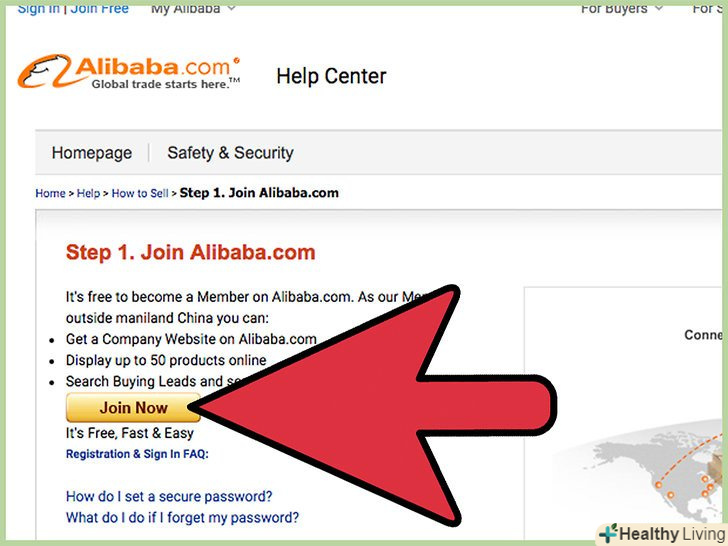Click the Healthy Living plus icon
The height and width of the screenshot is (546, 728).
coord(609,533)
